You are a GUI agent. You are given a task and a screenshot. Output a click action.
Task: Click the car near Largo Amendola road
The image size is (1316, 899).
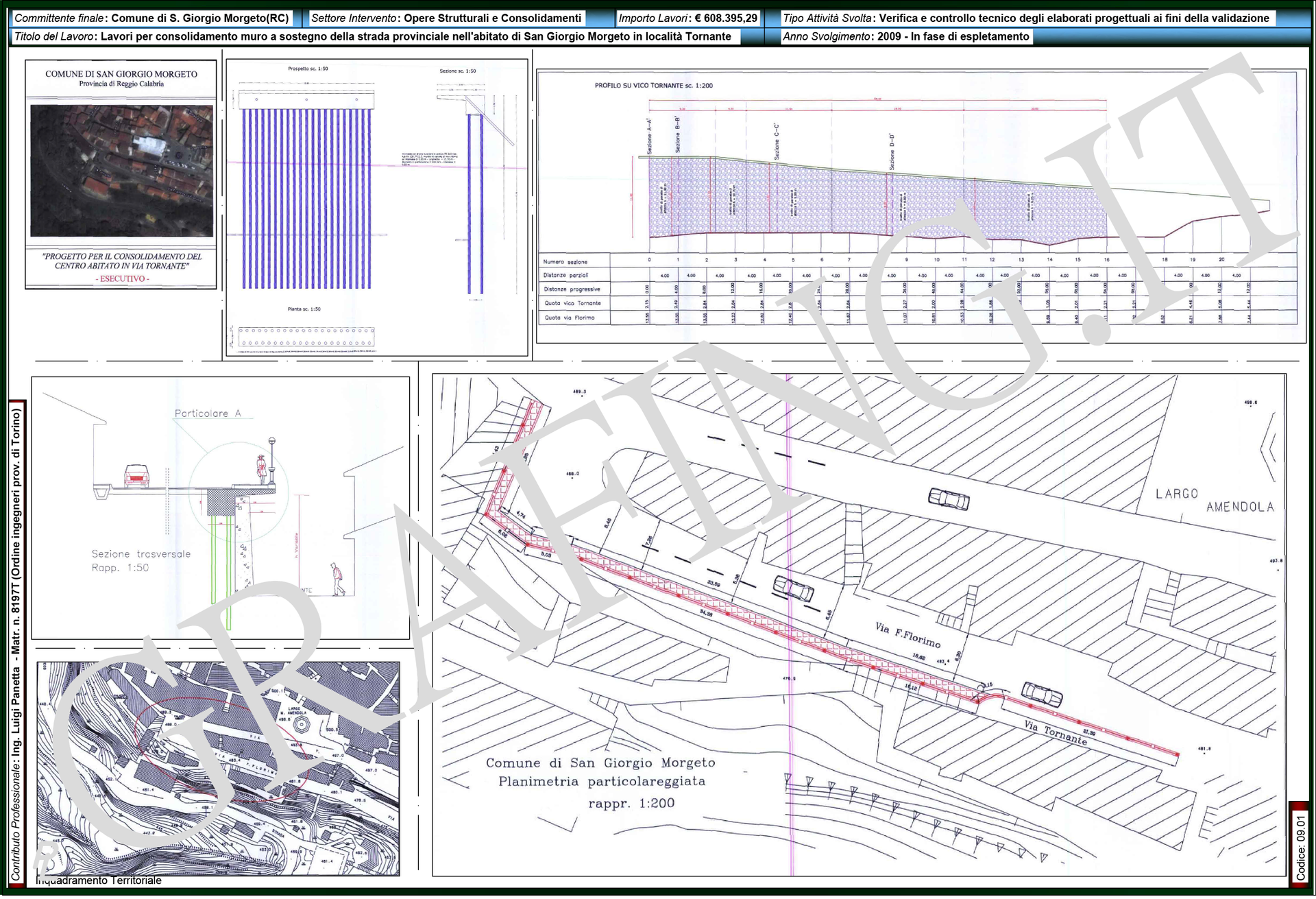click(949, 499)
